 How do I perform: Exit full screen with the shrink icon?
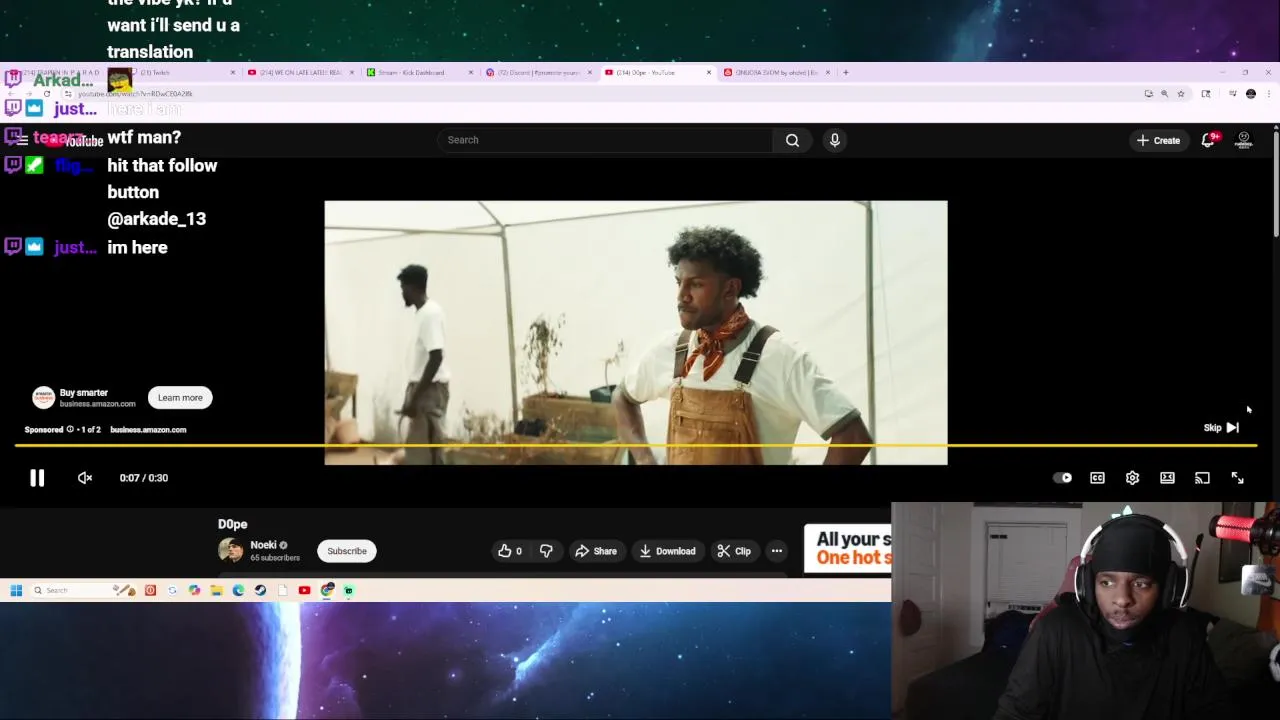1237,478
